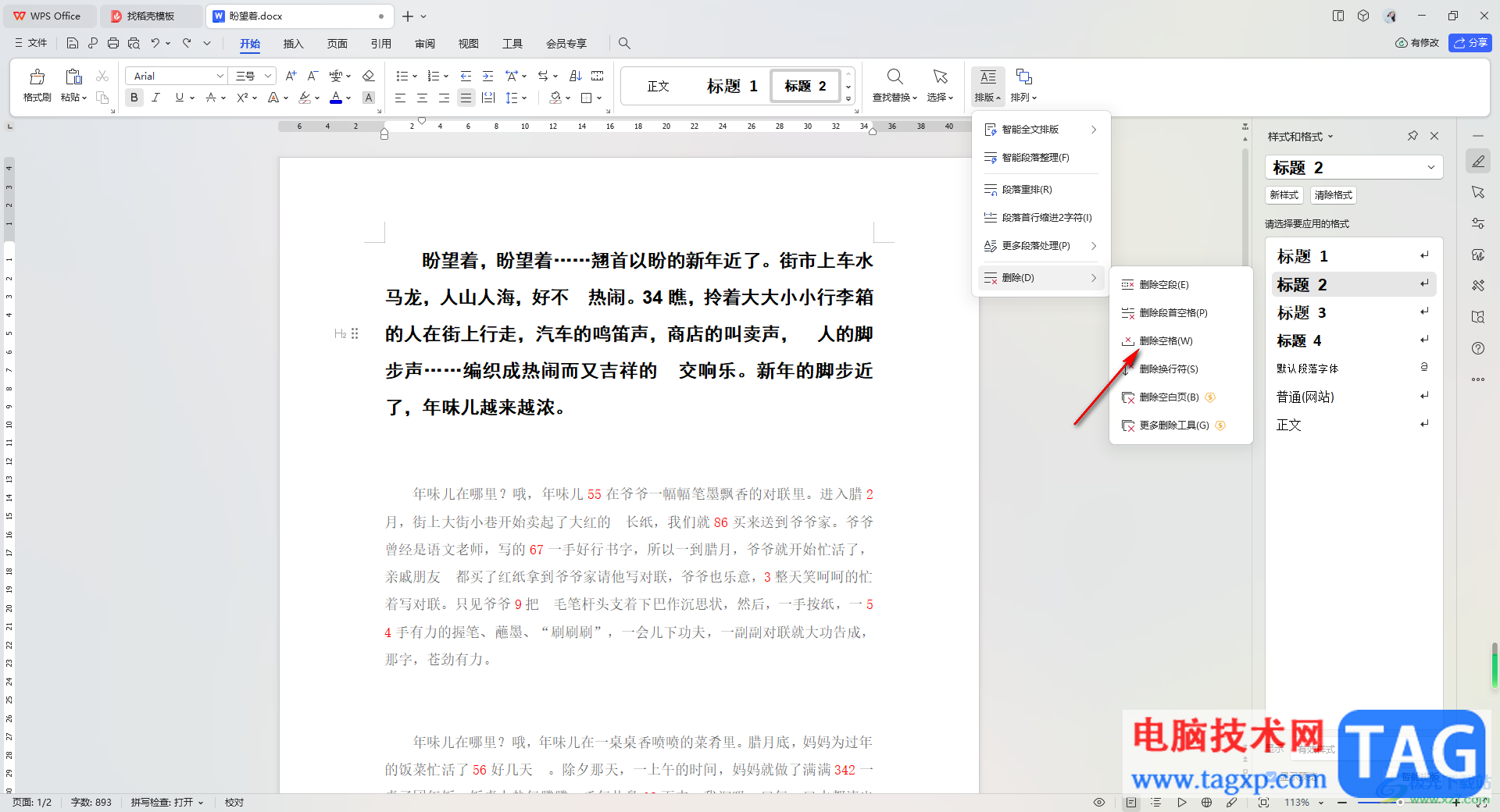This screenshot has height=812, width=1500.
Task: Click the Paste (粘贴) clipboard icon
Action: pos(73,77)
